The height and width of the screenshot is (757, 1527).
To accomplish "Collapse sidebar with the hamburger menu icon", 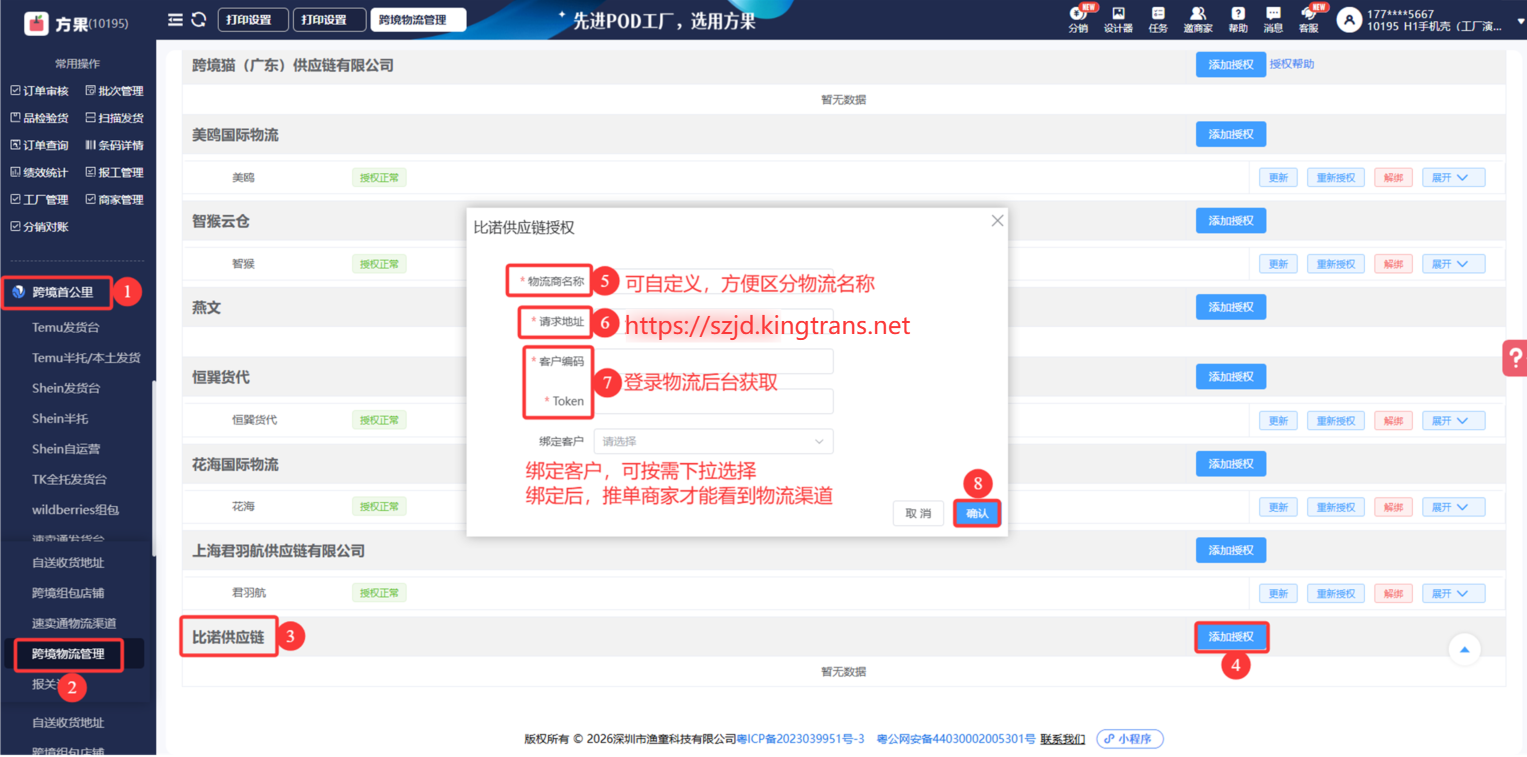I will [175, 20].
